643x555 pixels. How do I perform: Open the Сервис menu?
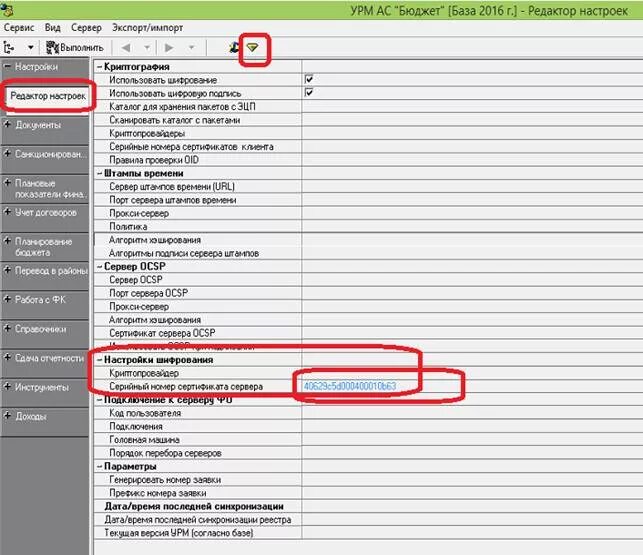(19, 27)
